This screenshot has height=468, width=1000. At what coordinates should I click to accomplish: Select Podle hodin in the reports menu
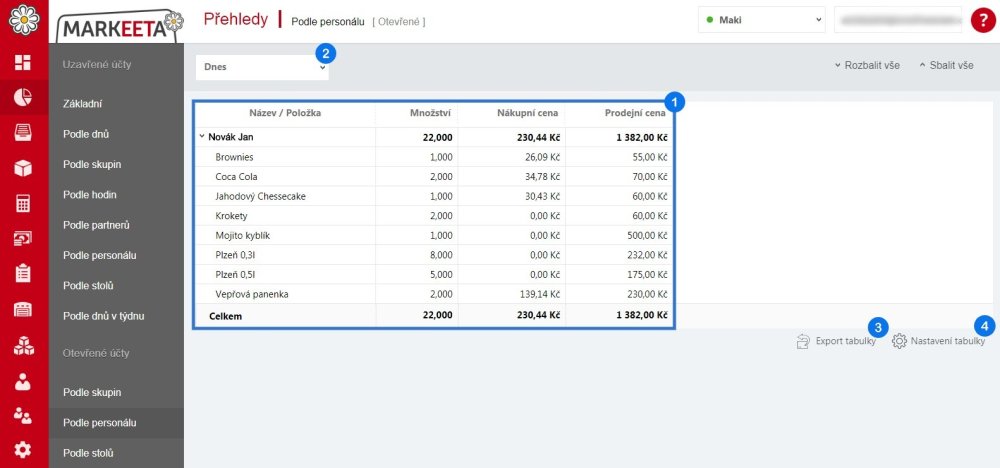[90, 194]
